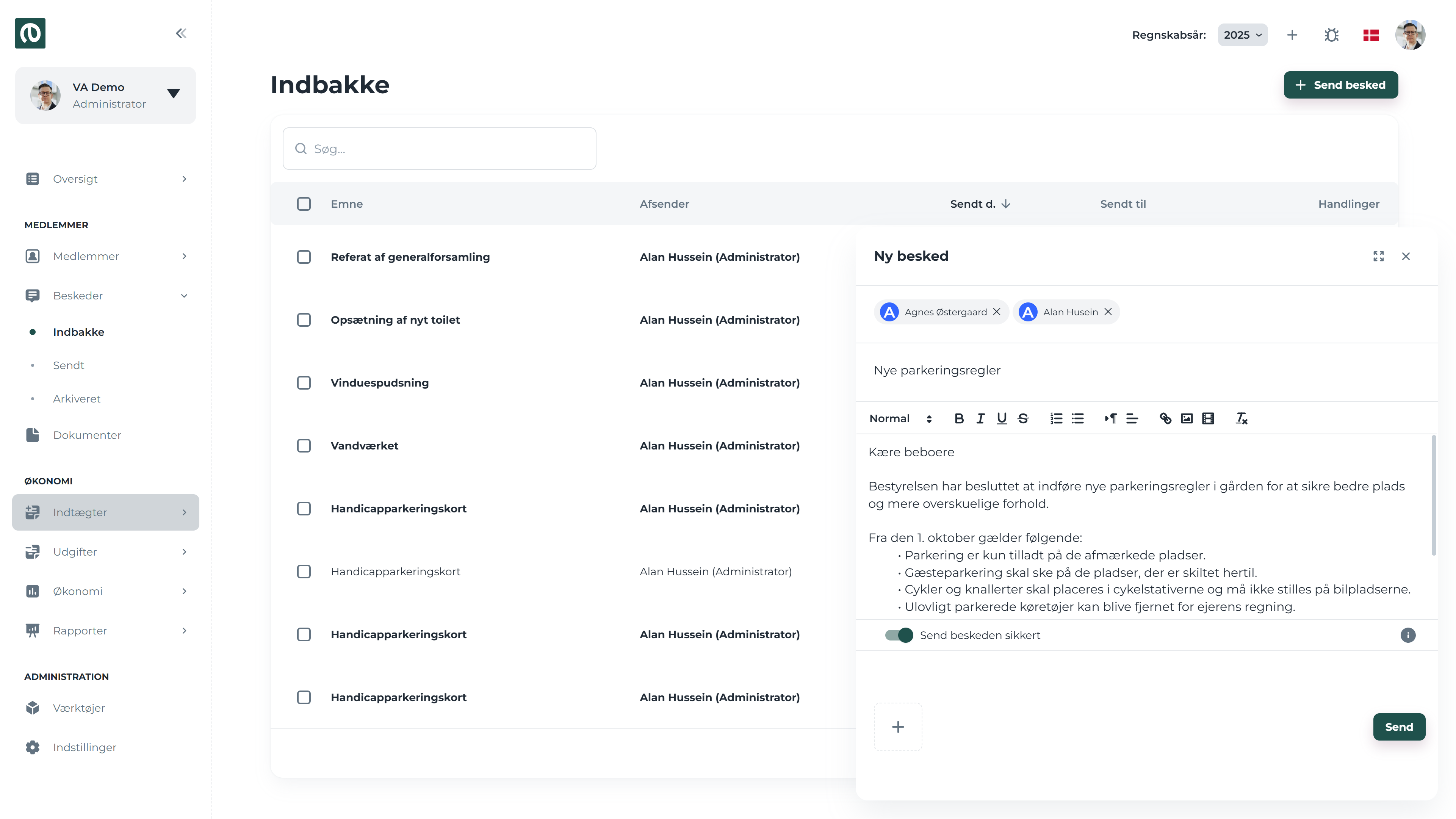Open the bug report icon
1456x819 pixels.
tap(1331, 35)
